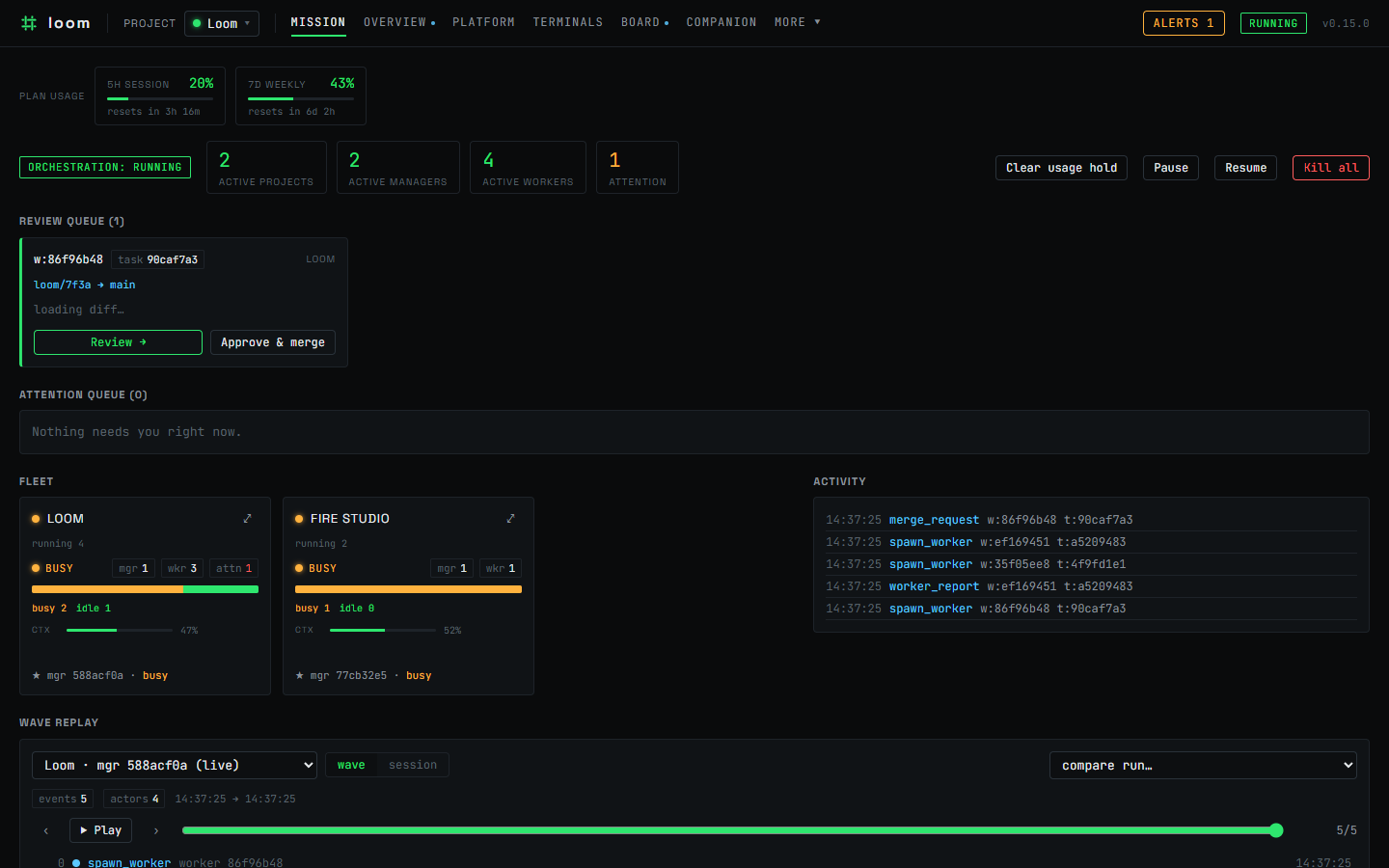This screenshot has height=868, width=1389.
Task: Click the FIRE STUDIO CTX 52% bar
Action: click(x=383, y=631)
